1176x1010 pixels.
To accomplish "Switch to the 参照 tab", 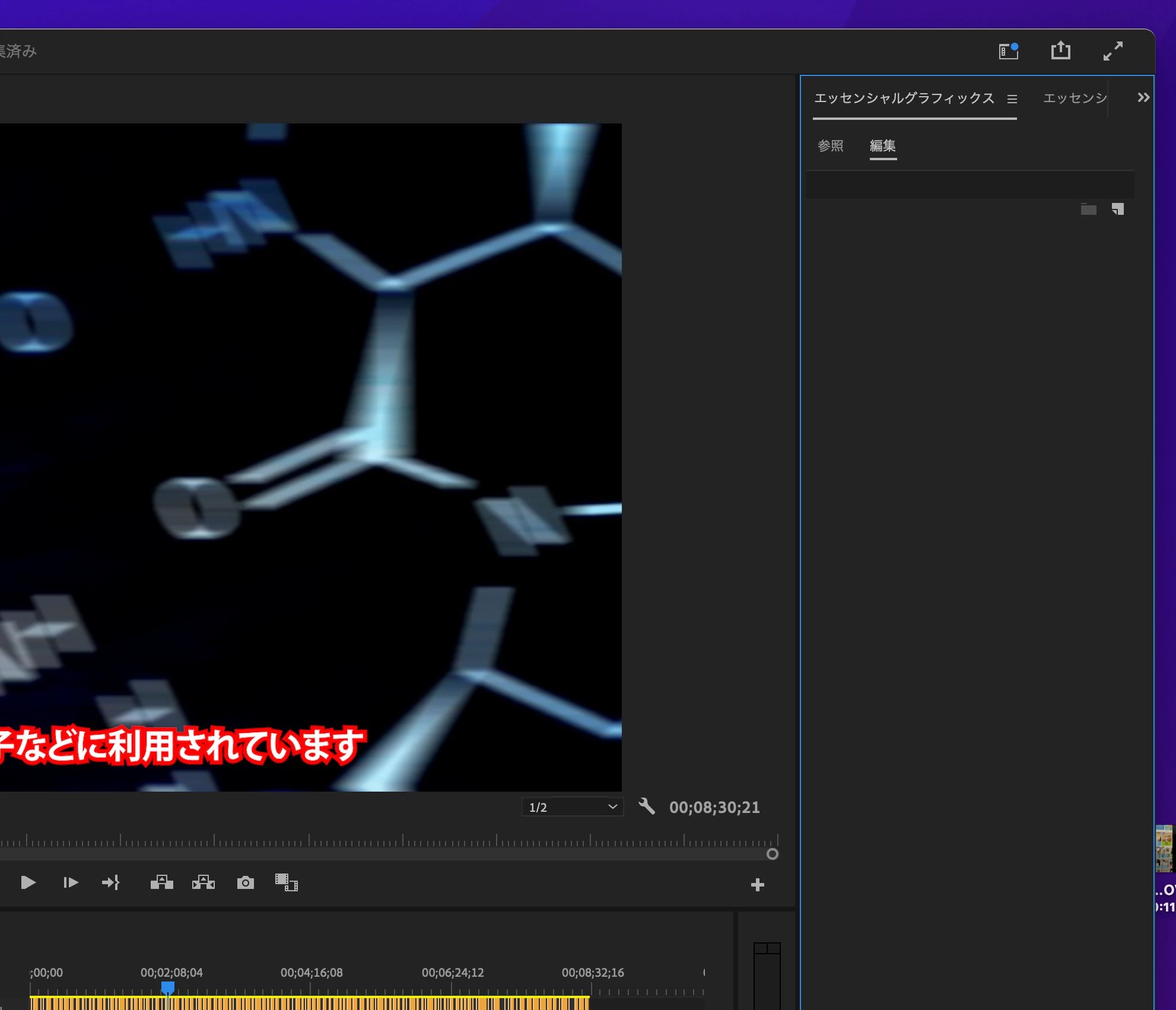I will (831, 146).
